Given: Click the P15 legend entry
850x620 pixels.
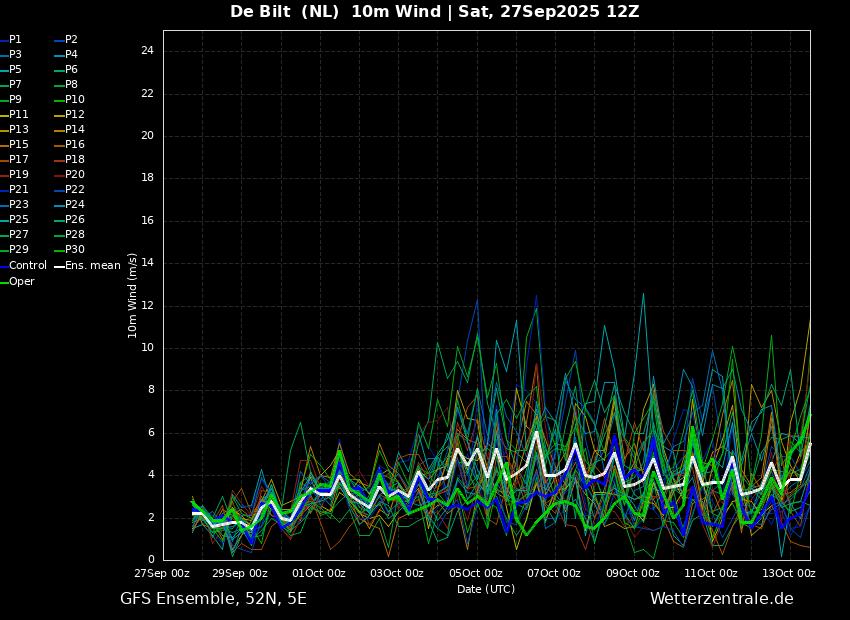Looking at the screenshot, I should pos(15,145).
